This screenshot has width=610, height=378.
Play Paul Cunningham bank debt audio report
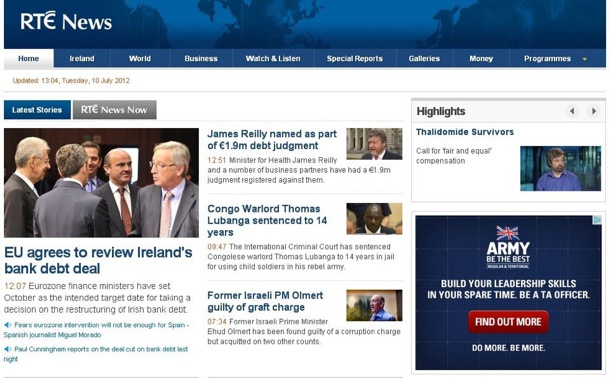pos(8,349)
